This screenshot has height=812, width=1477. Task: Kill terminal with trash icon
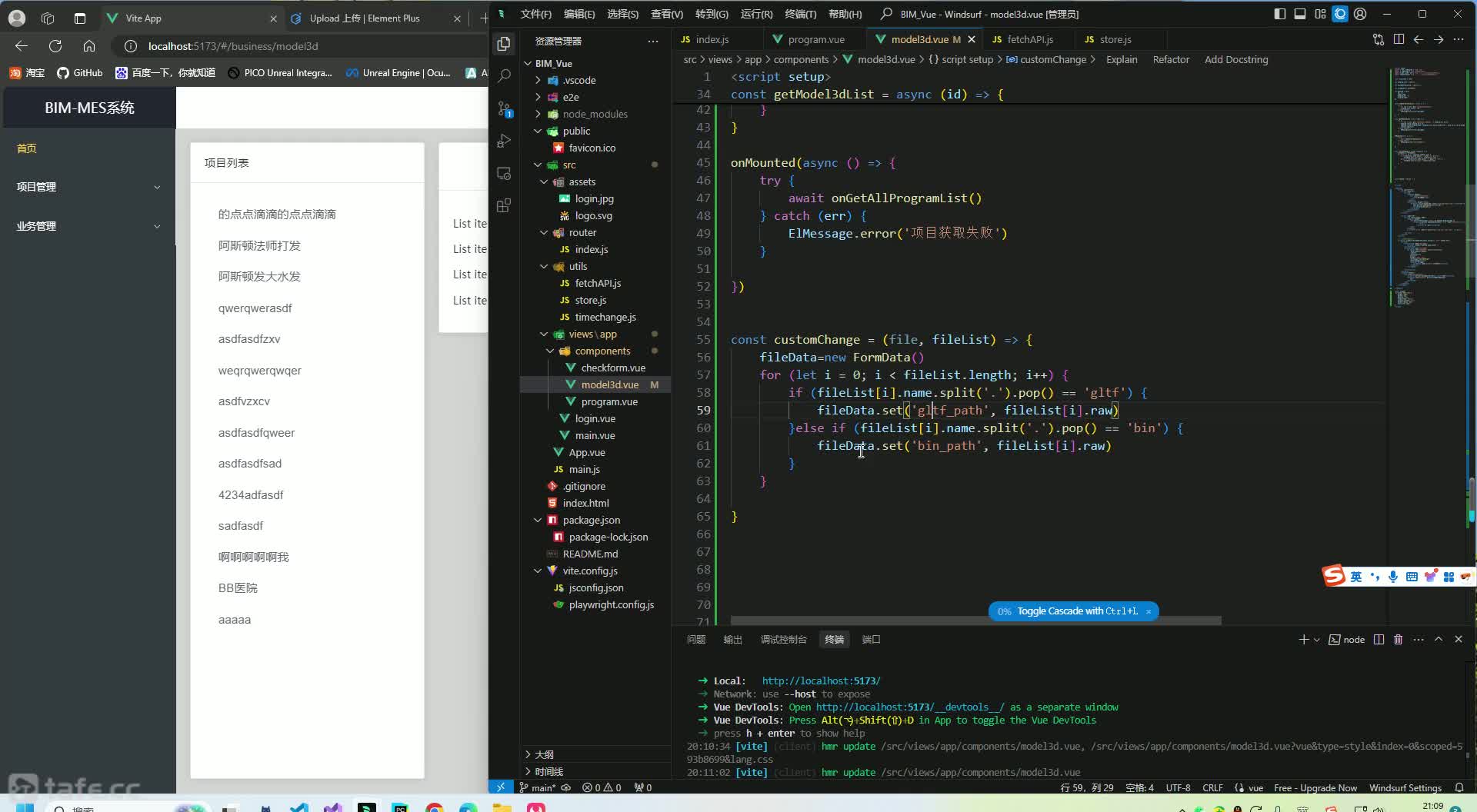1399,640
